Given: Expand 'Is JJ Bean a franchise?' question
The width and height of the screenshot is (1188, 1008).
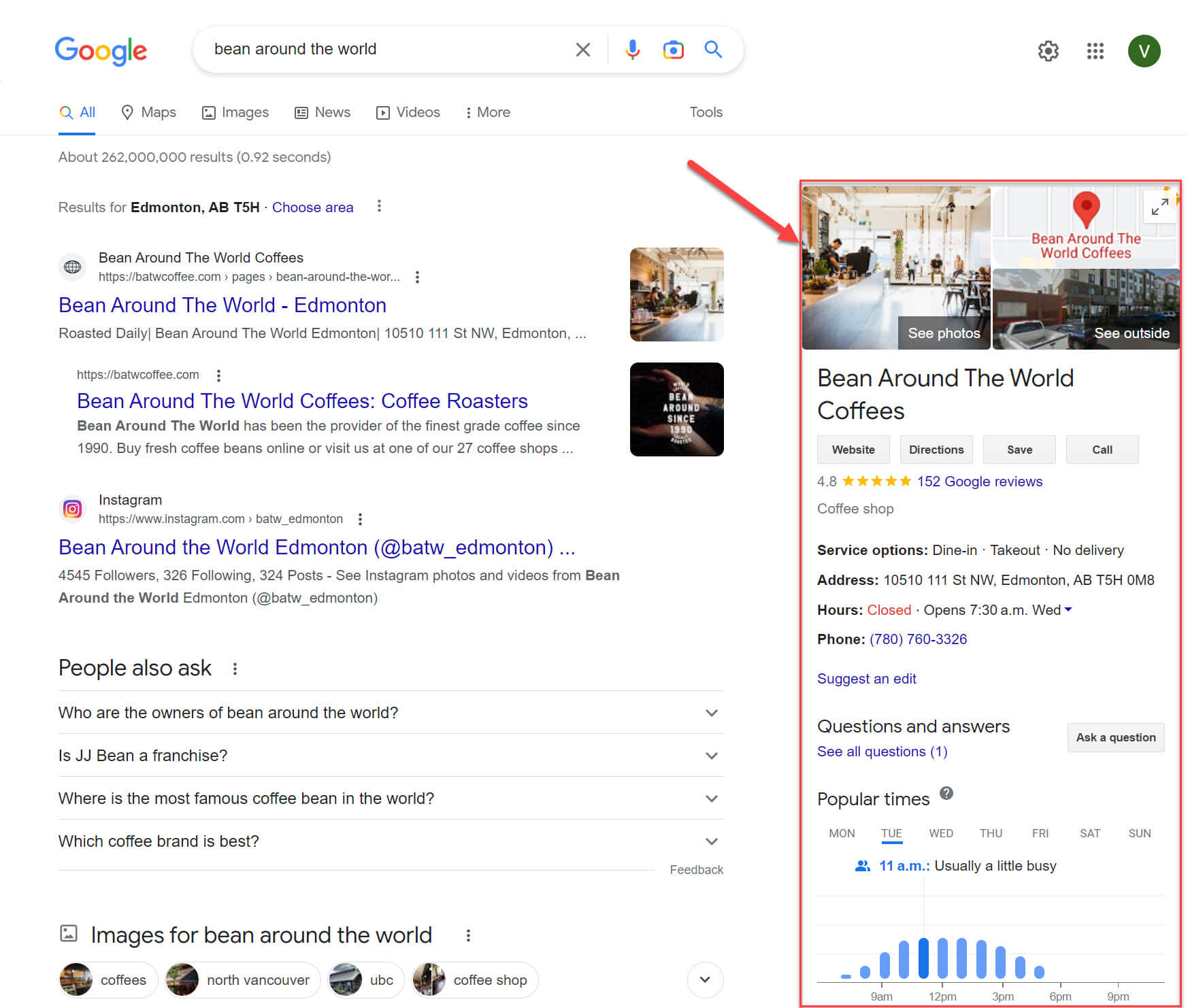Looking at the screenshot, I should point(391,756).
